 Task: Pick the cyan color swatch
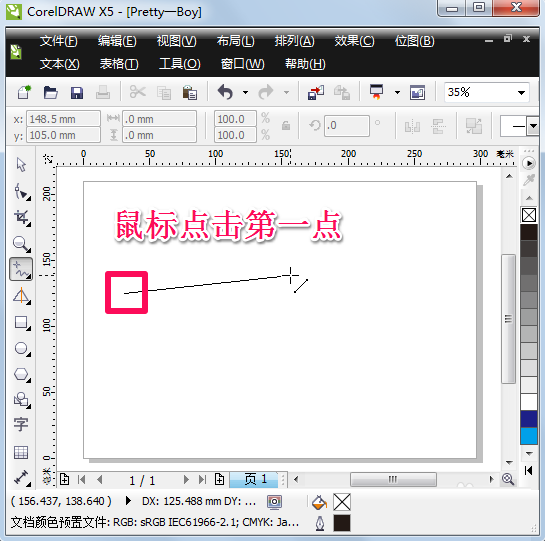click(x=529, y=436)
